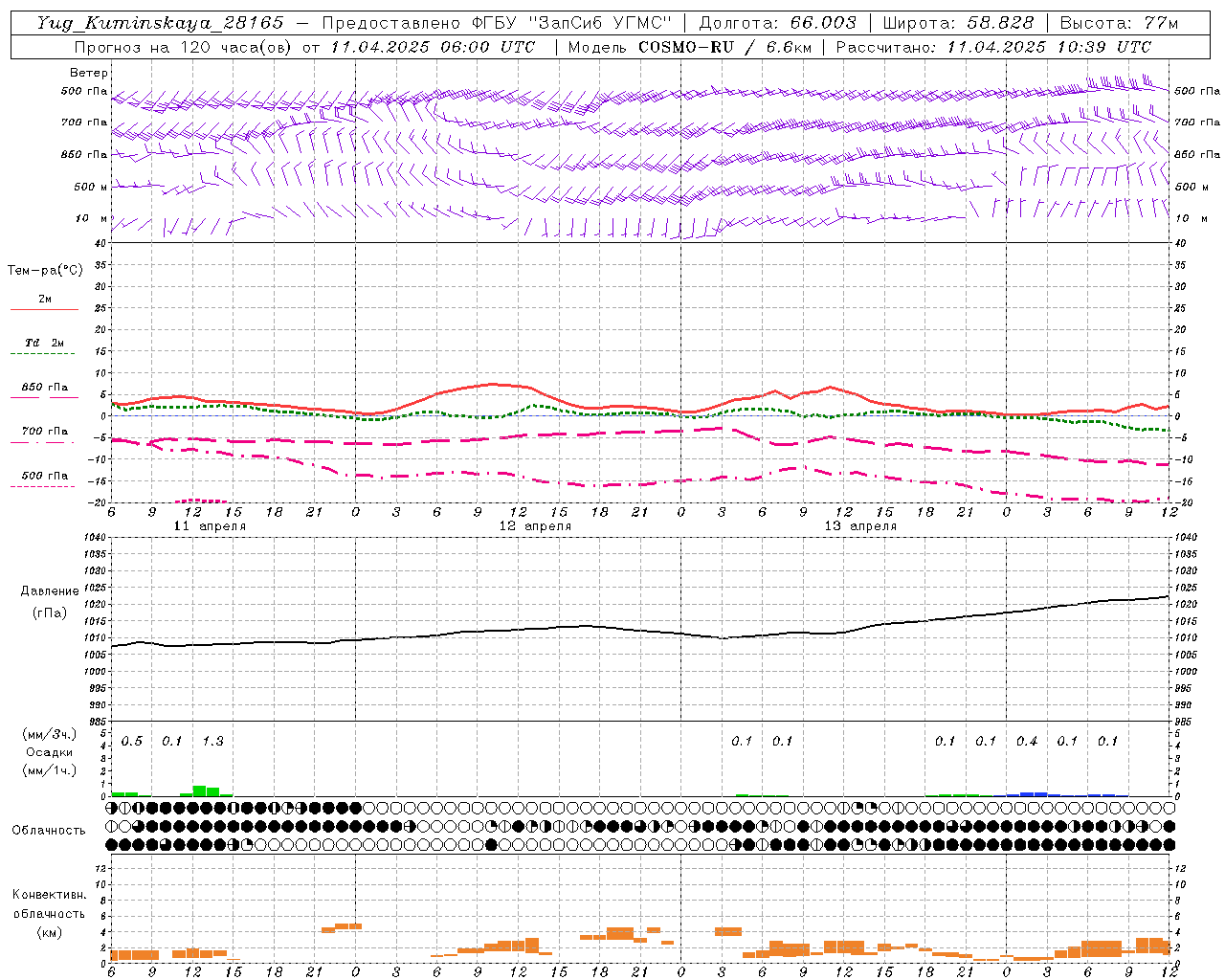
Task: Click the "13 апреля" date label
Action: tap(860, 526)
